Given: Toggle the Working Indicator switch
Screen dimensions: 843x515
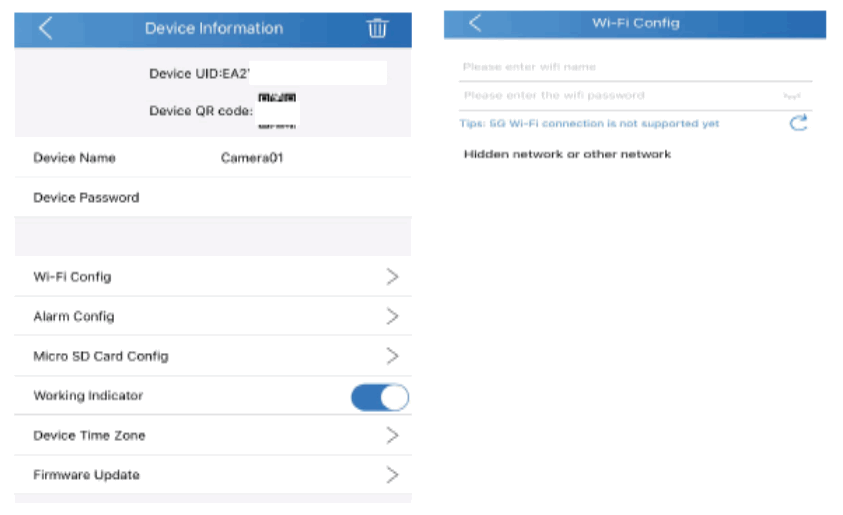Looking at the screenshot, I should (x=379, y=397).
